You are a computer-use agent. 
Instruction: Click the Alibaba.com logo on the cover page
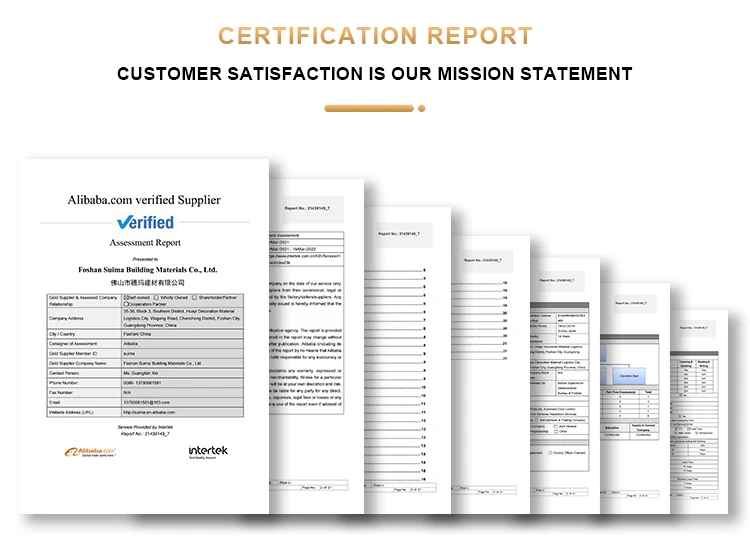(x=90, y=452)
